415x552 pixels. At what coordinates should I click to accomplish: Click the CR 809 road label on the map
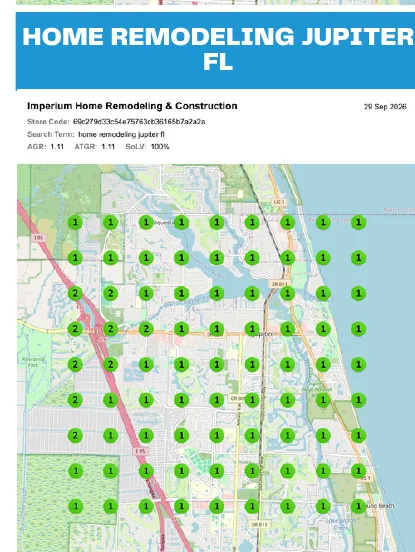click(237, 399)
